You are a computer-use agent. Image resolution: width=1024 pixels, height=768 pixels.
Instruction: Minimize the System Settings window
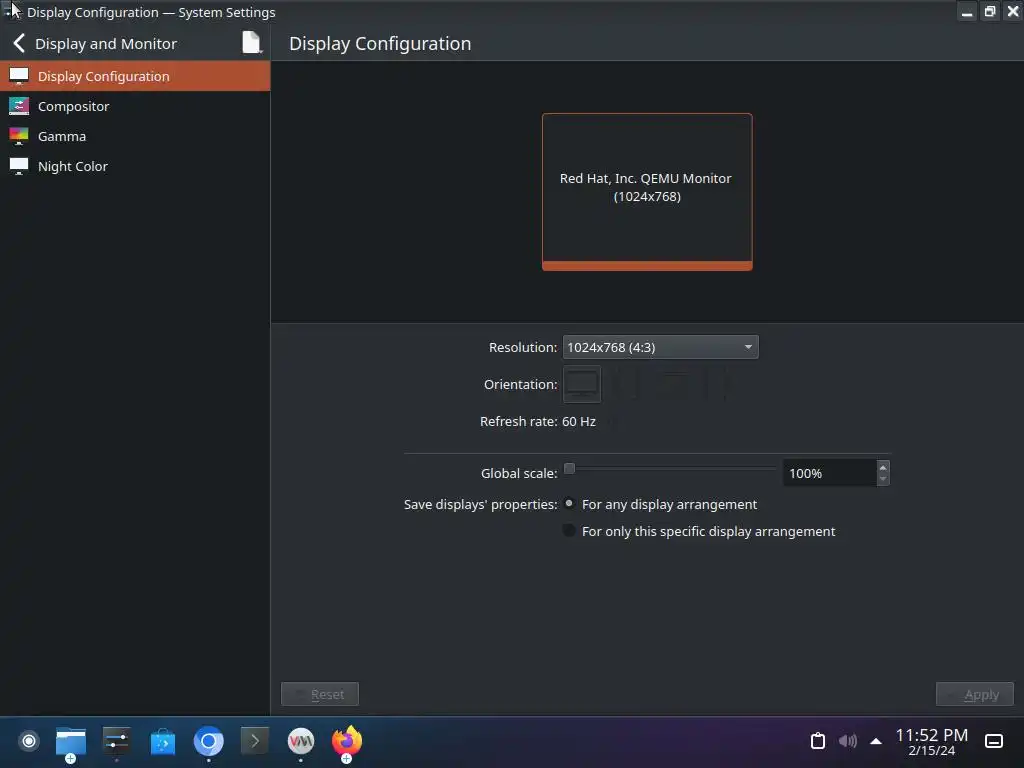967,12
